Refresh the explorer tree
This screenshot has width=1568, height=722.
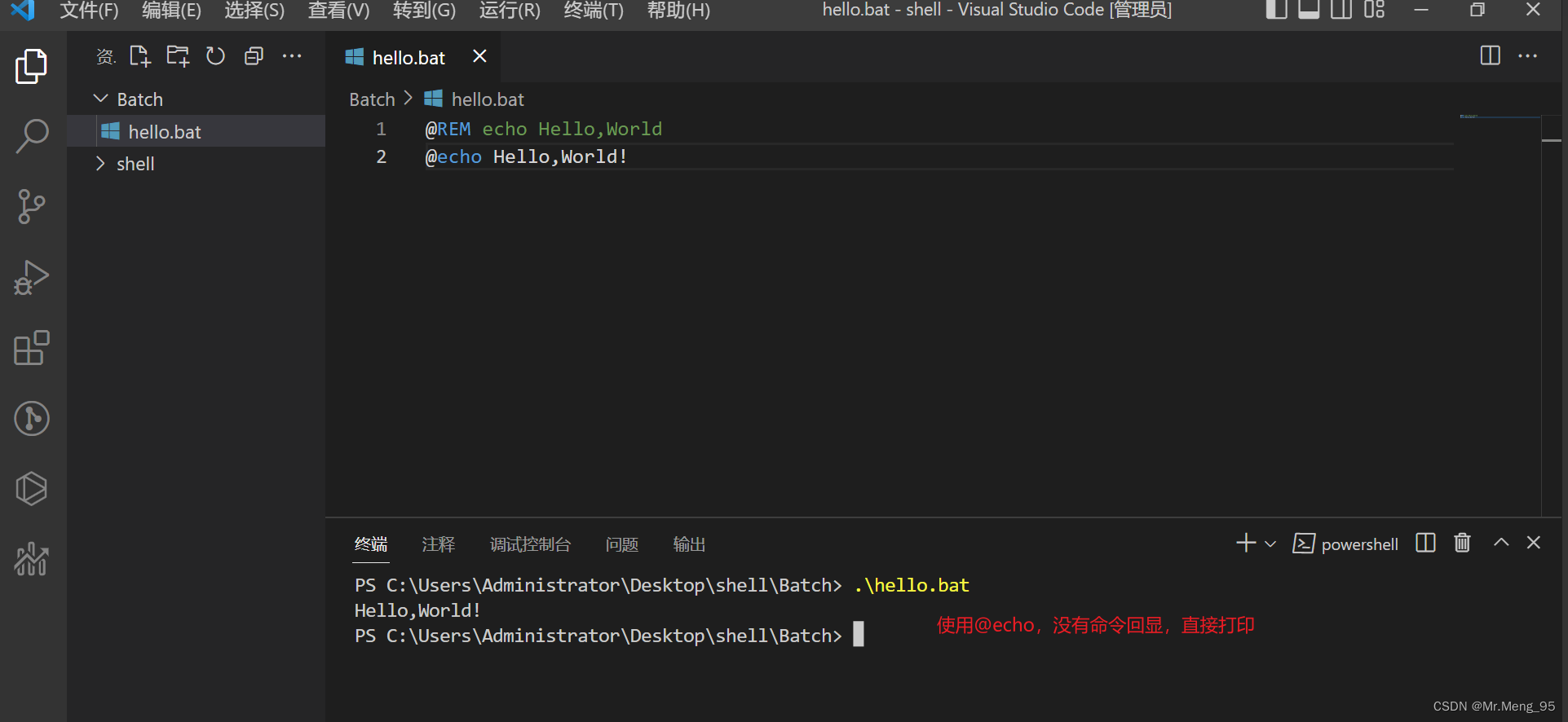point(215,56)
